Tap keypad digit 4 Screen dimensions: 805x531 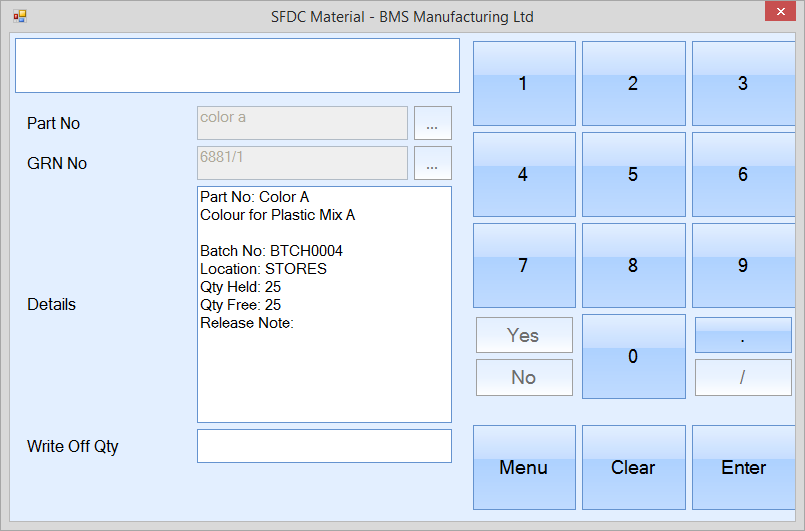point(523,174)
